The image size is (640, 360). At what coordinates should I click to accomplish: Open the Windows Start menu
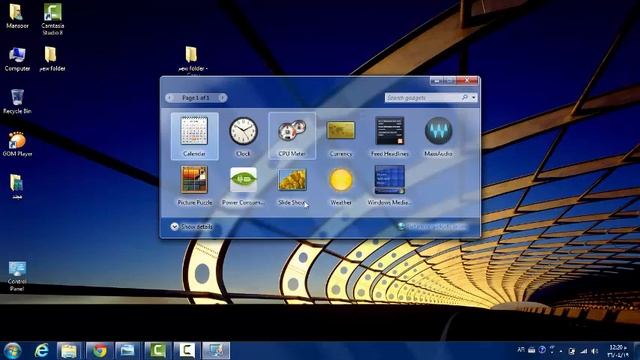[x=12, y=351]
